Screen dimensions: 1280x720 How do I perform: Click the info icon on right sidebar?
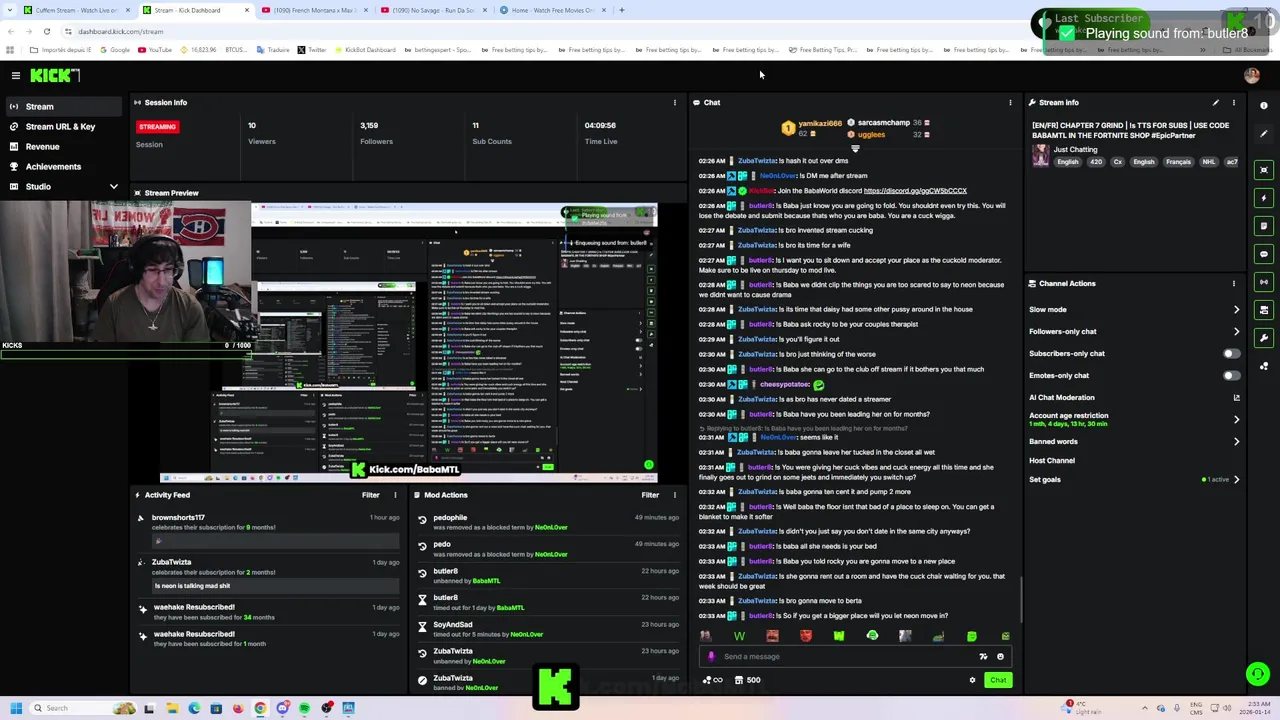pos(1264,105)
